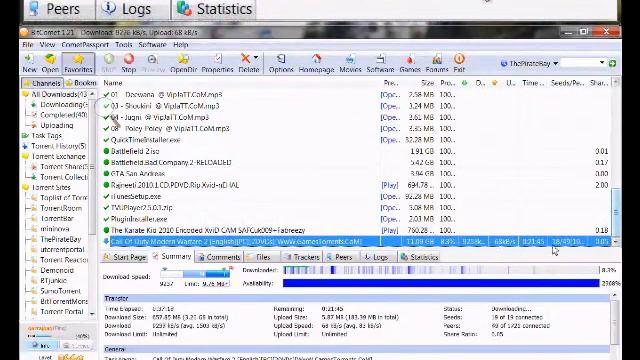Switch to the Channels sidebar tab
This screenshot has height=360, width=640.
42,83
